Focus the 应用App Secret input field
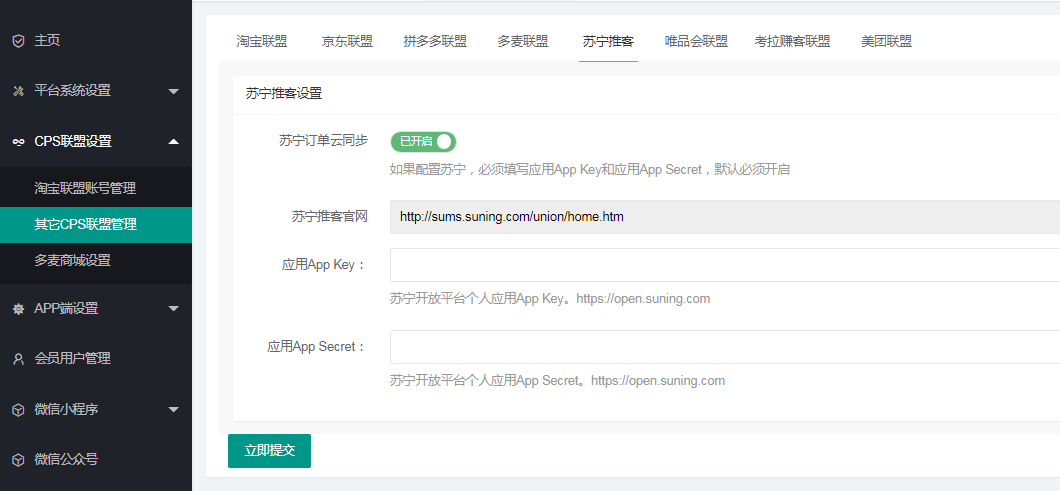The image size is (1060, 491). click(x=725, y=347)
